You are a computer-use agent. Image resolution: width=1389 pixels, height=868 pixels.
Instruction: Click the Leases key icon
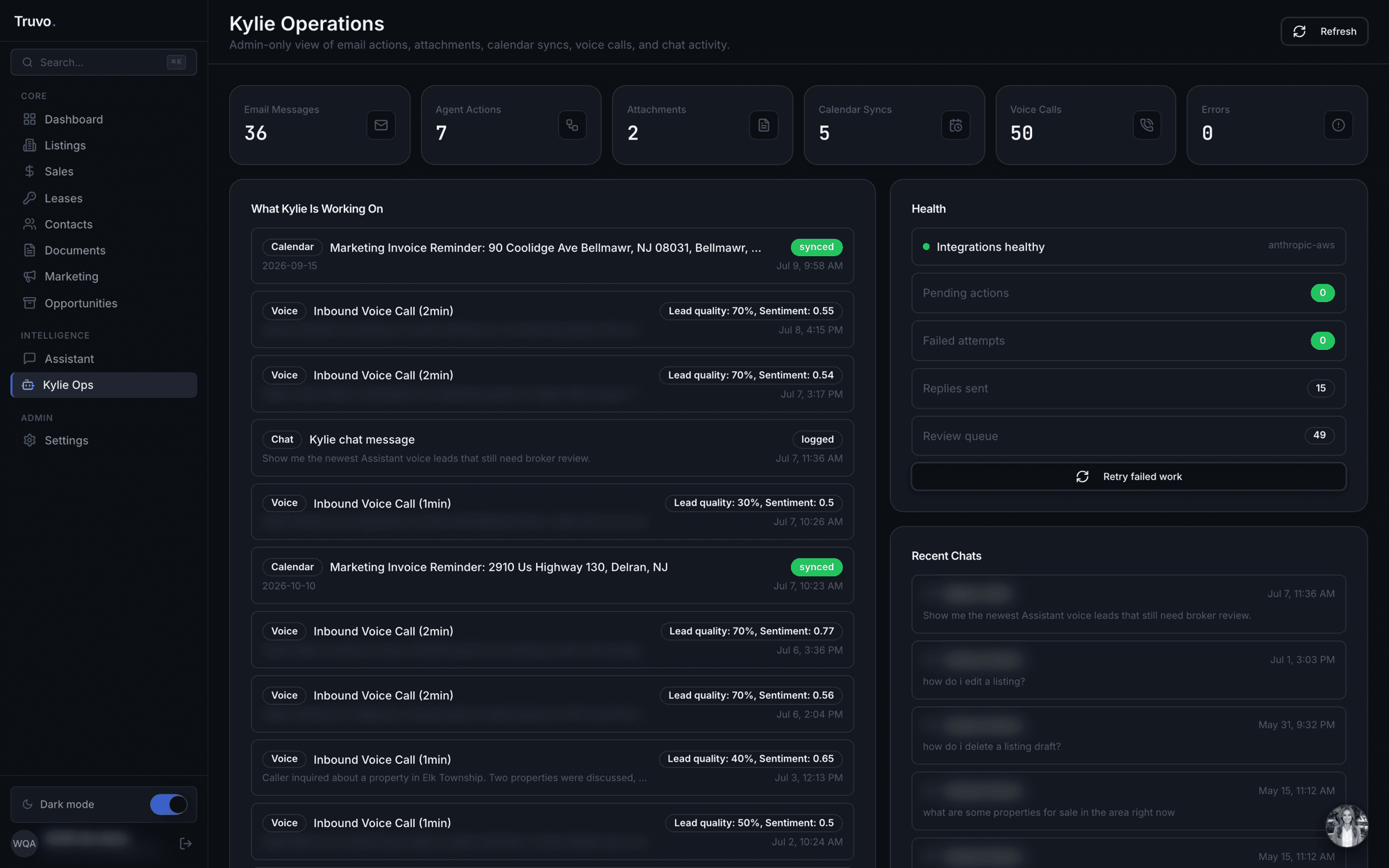tap(29, 198)
